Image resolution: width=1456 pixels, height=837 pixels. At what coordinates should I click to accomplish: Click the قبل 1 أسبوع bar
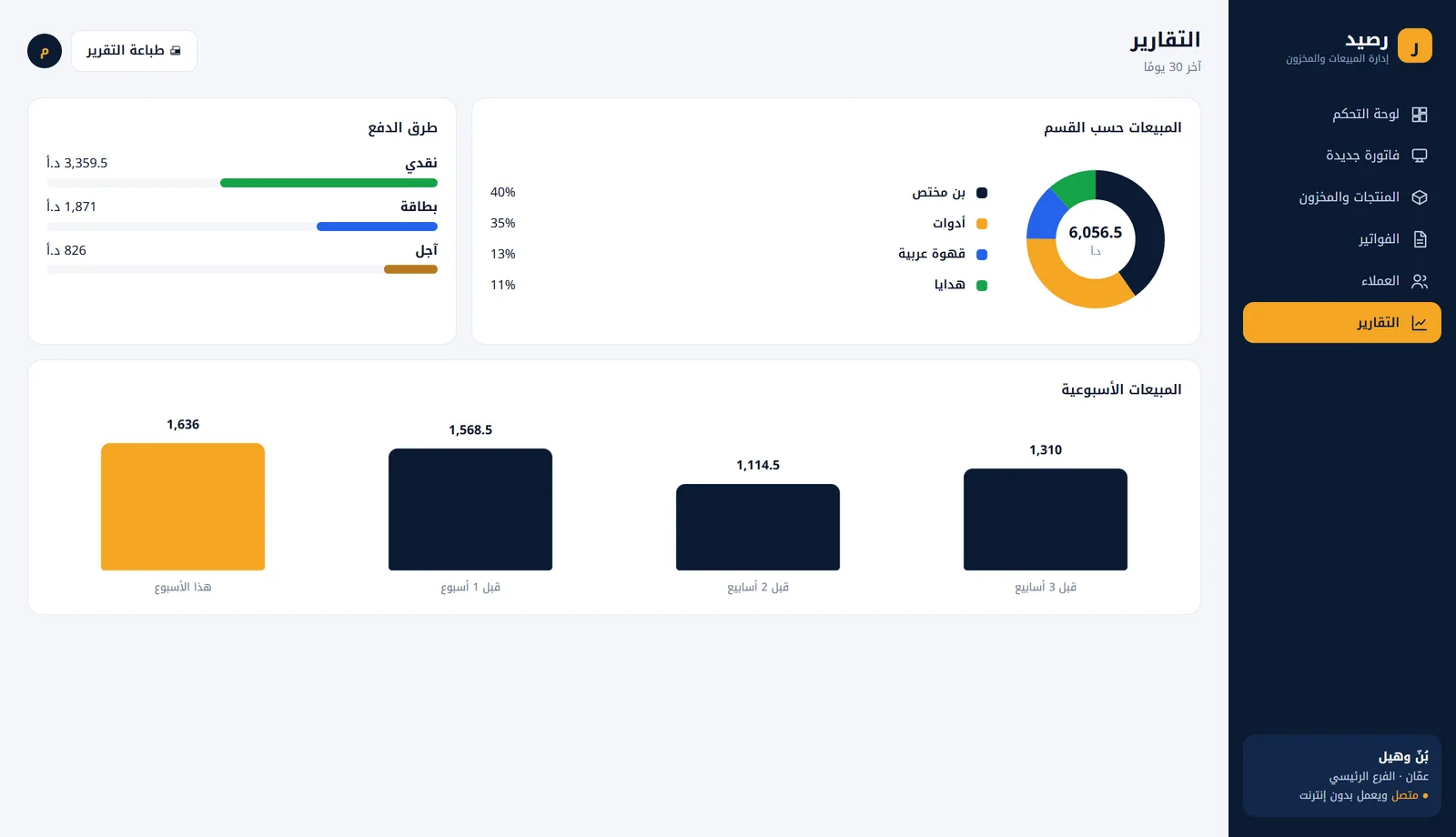tap(470, 509)
